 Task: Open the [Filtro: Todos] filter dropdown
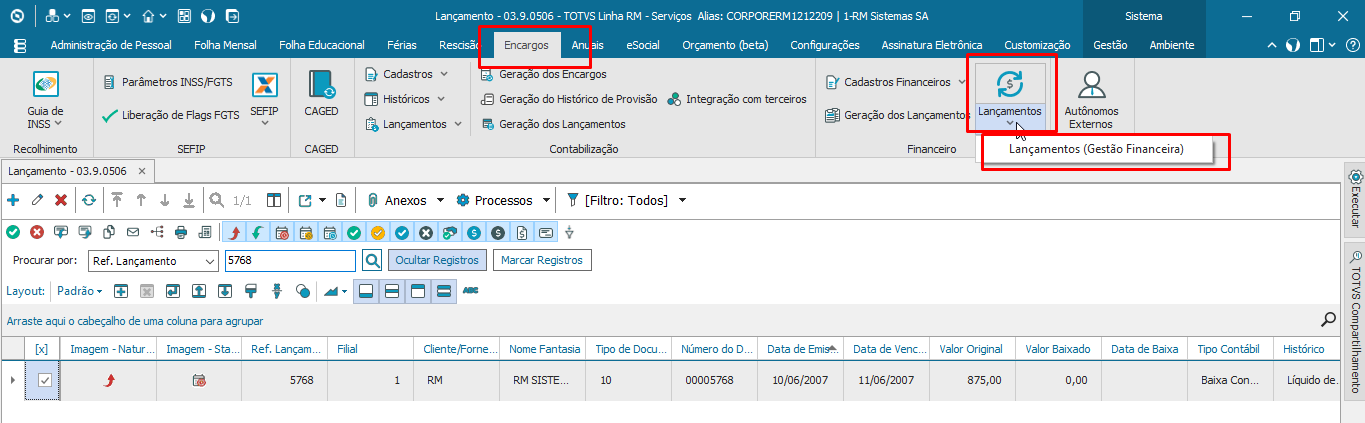pos(682,200)
